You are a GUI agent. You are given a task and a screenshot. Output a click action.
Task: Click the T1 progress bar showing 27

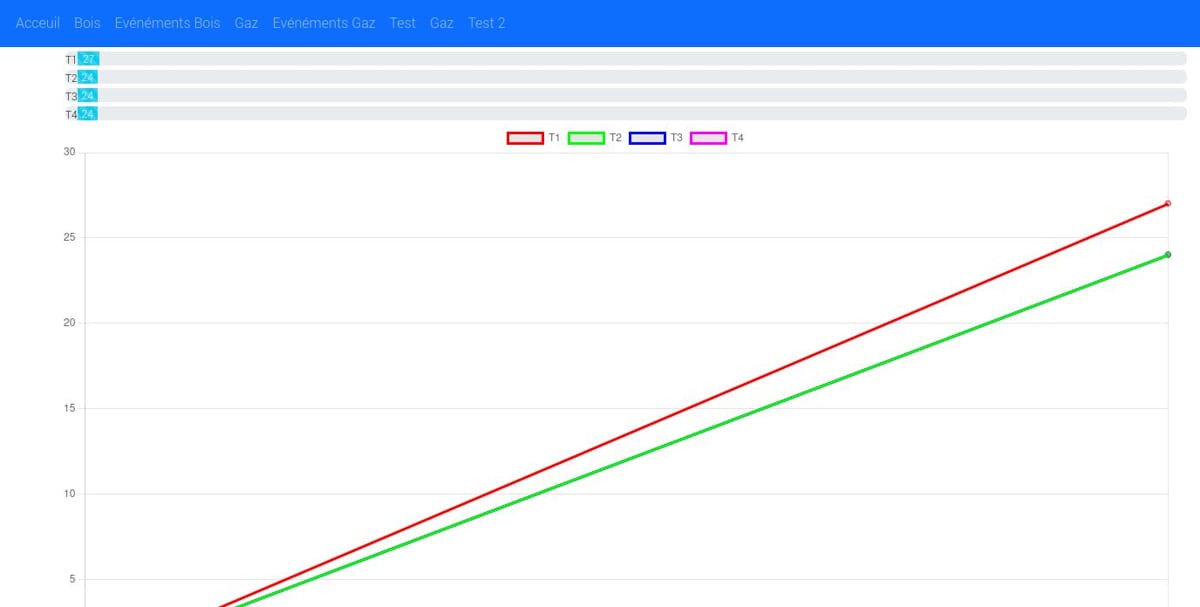[x=632, y=59]
